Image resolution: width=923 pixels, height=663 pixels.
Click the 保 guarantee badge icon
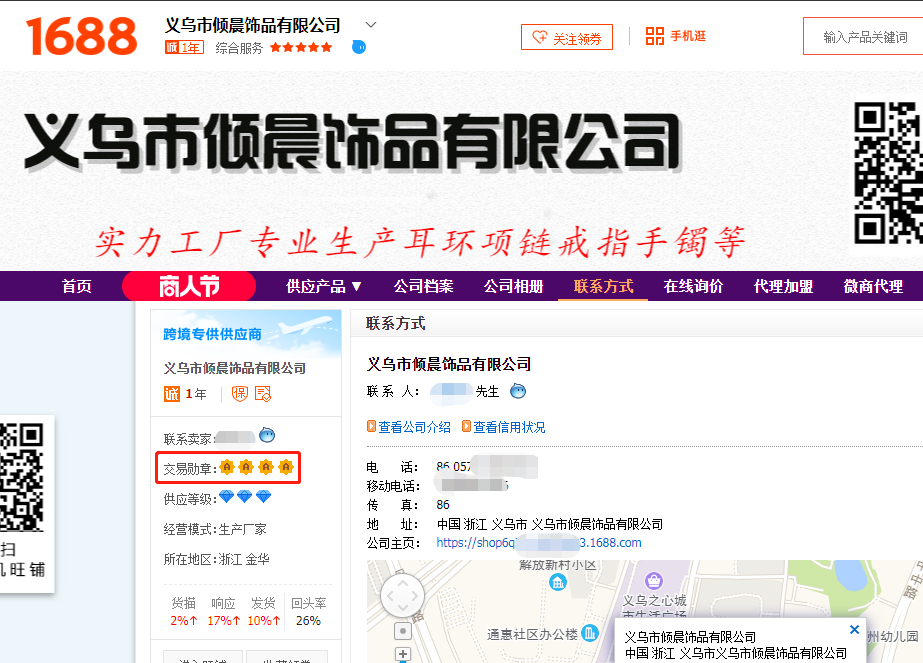[x=240, y=393]
